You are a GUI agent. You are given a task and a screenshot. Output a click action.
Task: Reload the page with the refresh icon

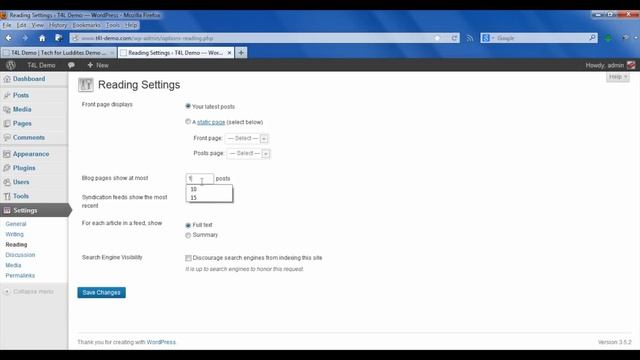(454, 38)
